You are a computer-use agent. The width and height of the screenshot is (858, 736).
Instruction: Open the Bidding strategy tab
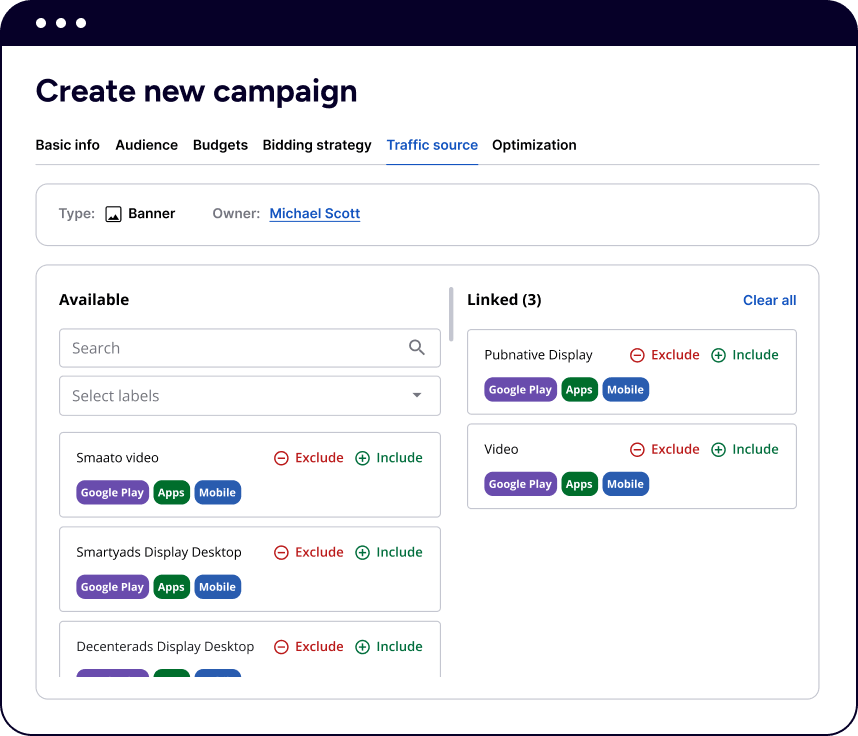tap(317, 145)
